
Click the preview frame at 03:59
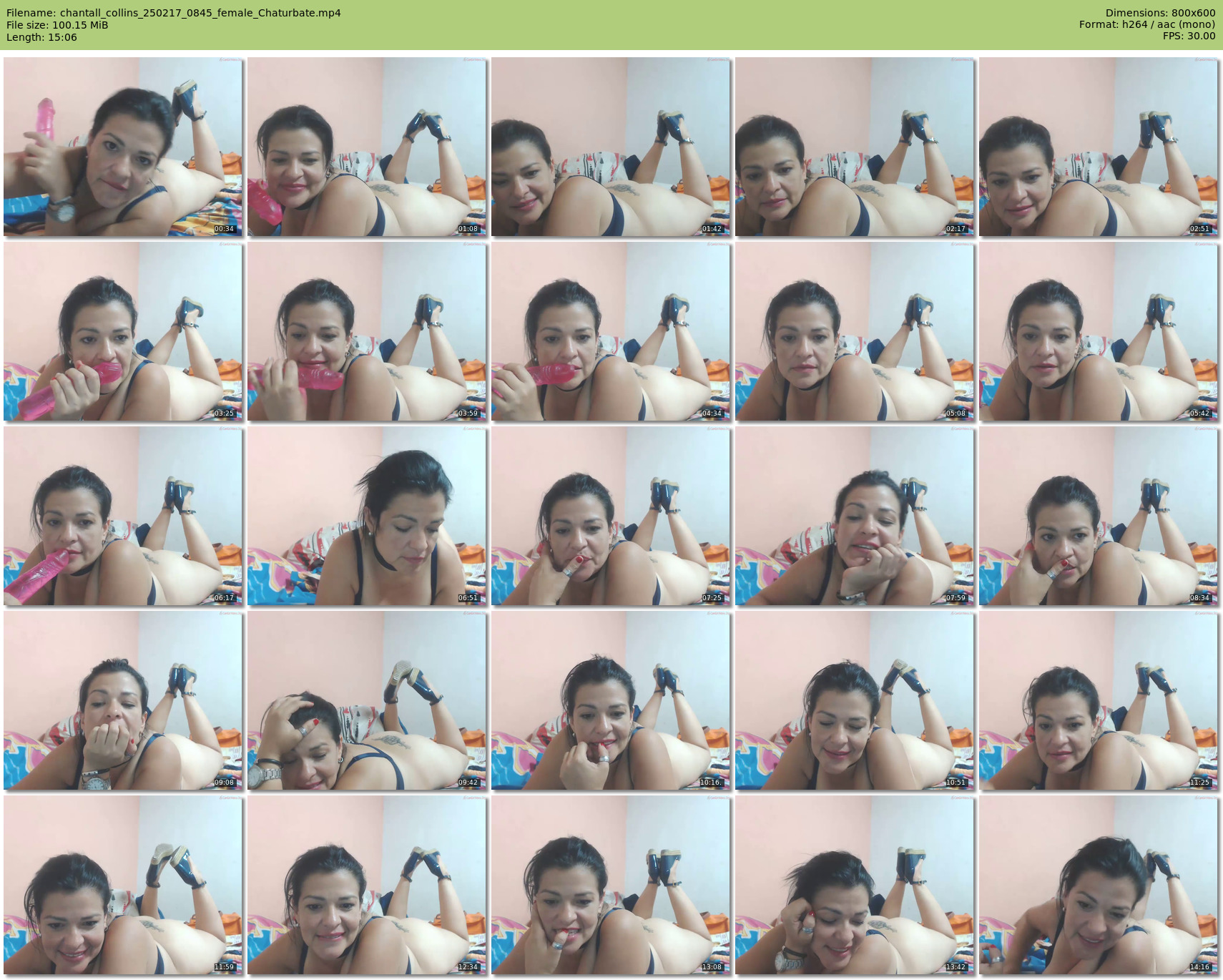click(367, 331)
